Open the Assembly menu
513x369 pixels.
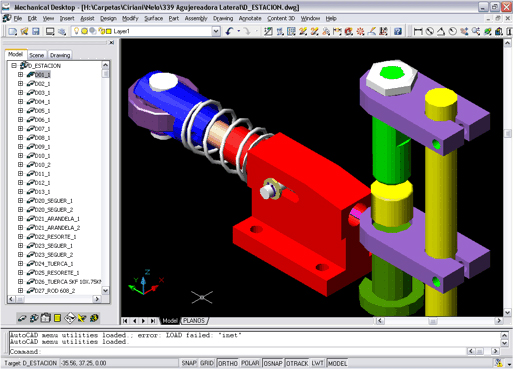pyautogui.click(x=196, y=18)
